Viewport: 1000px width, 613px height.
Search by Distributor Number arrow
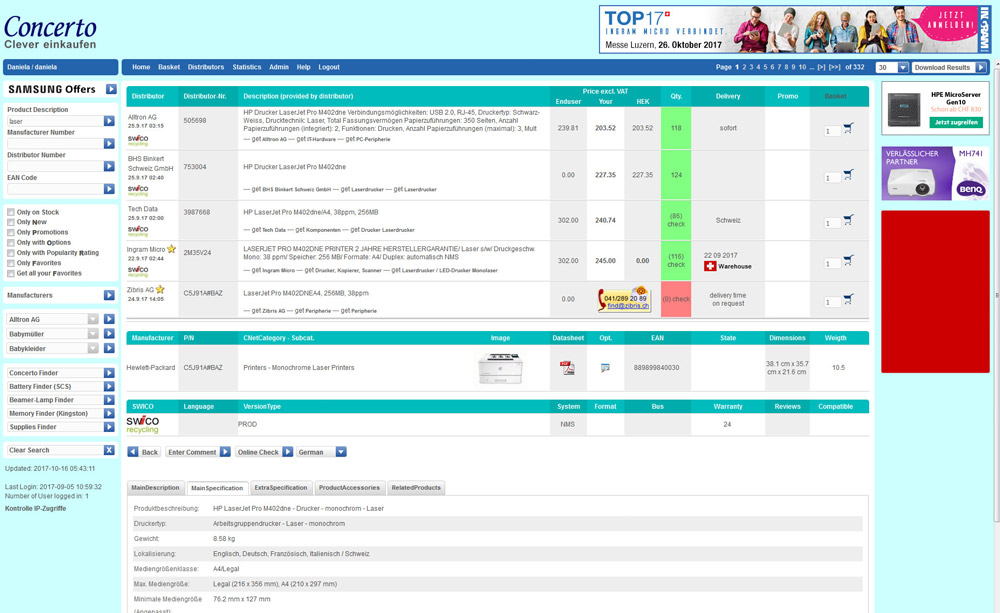coord(109,166)
